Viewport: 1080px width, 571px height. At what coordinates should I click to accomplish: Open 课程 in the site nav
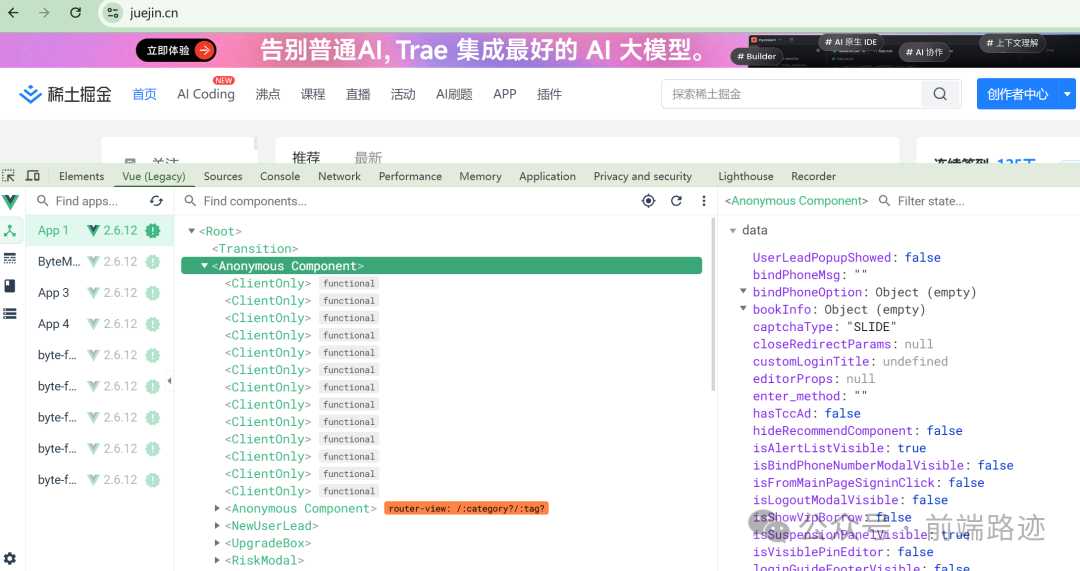[313, 94]
